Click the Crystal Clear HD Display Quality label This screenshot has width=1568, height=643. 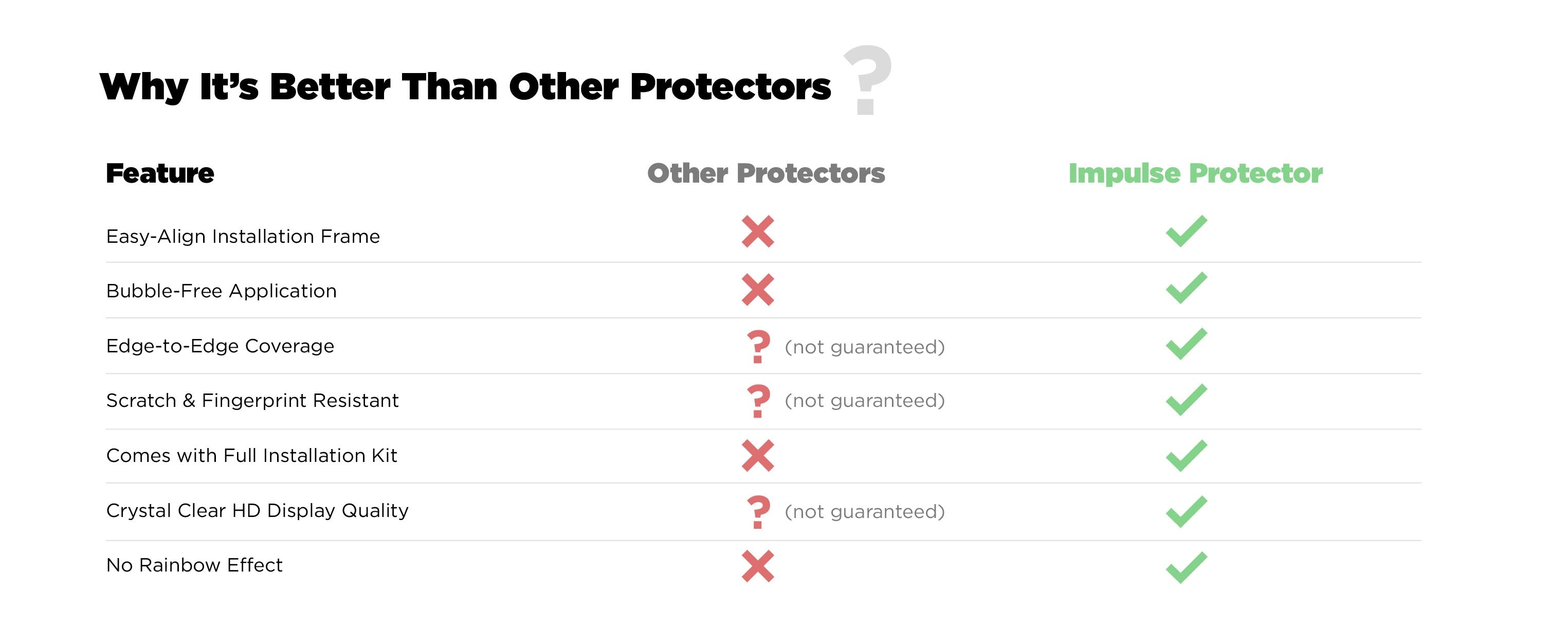(x=258, y=511)
